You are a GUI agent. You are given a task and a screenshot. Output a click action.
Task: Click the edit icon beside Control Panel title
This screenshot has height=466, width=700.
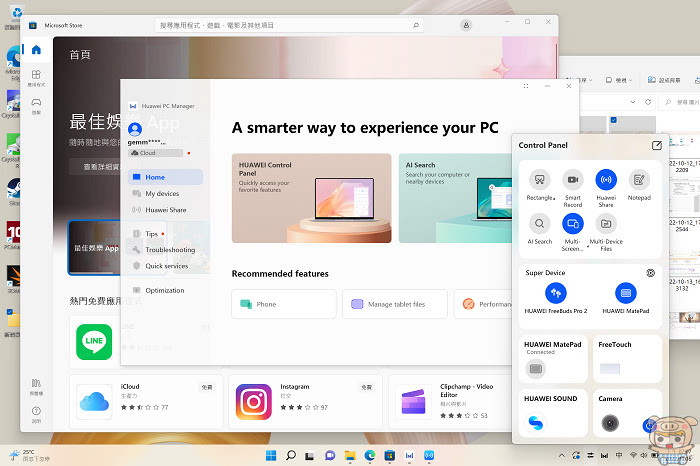tap(657, 145)
